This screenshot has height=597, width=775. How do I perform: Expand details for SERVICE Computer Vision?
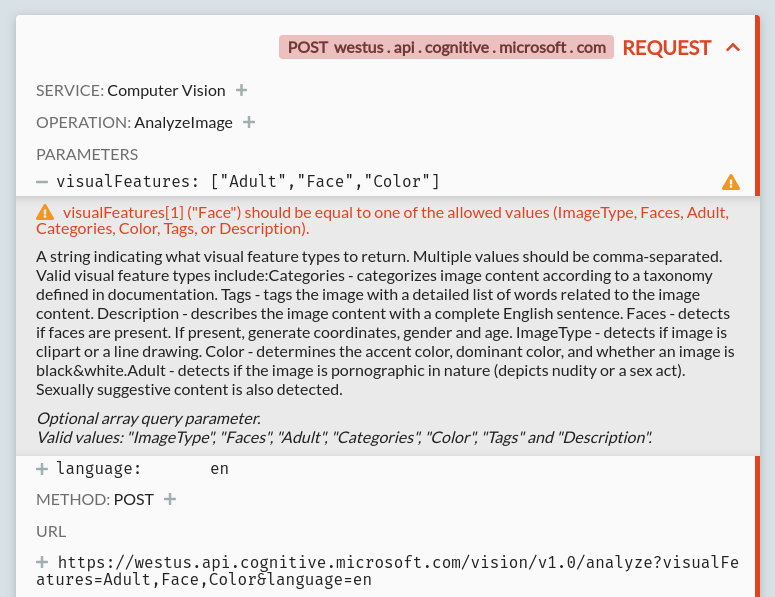(x=241, y=90)
